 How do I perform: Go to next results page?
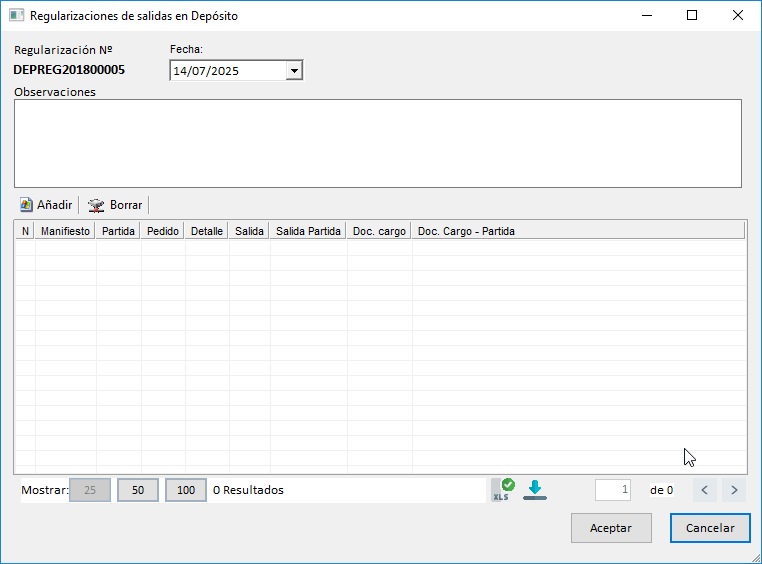tap(735, 490)
